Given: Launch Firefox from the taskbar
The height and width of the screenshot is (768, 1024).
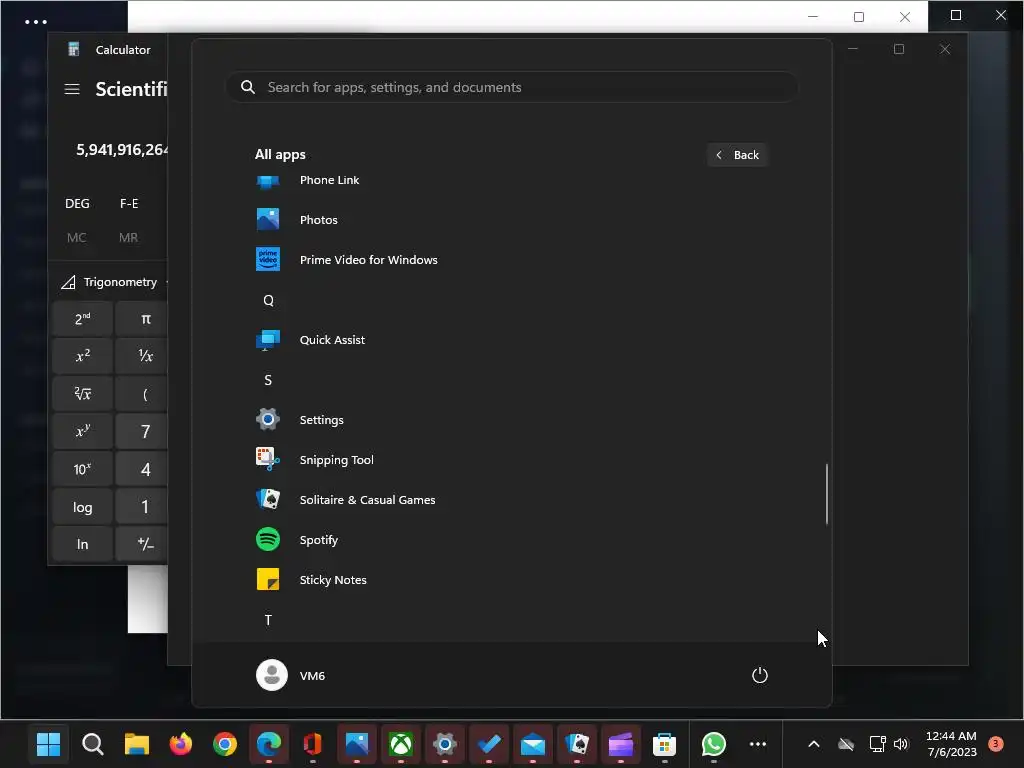Looking at the screenshot, I should [181, 744].
